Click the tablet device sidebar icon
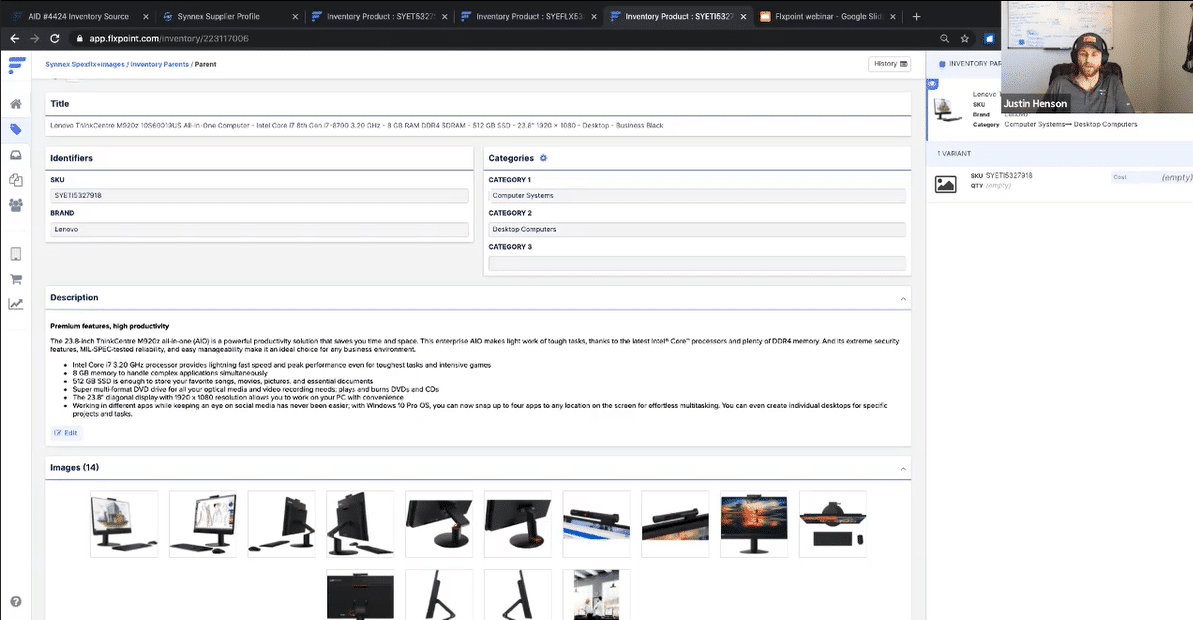The width and height of the screenshot is (1193, 620). pyautogui.click(x=15, y=254)
